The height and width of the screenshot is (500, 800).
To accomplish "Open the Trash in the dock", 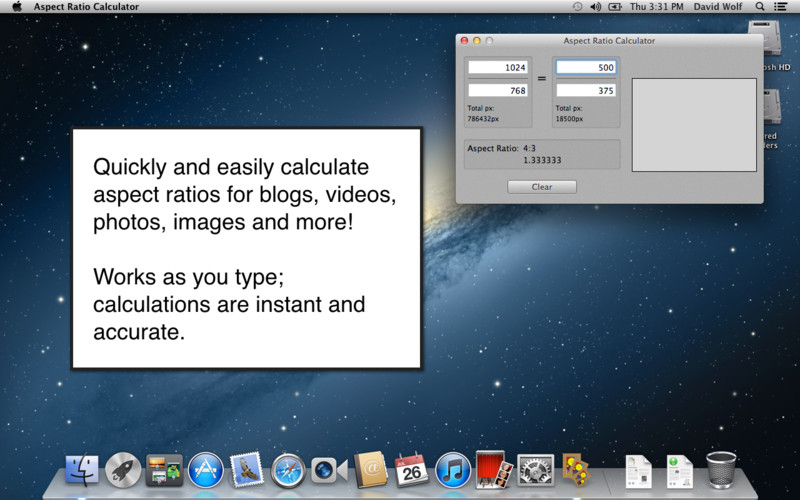I will (x=721, y=470).
